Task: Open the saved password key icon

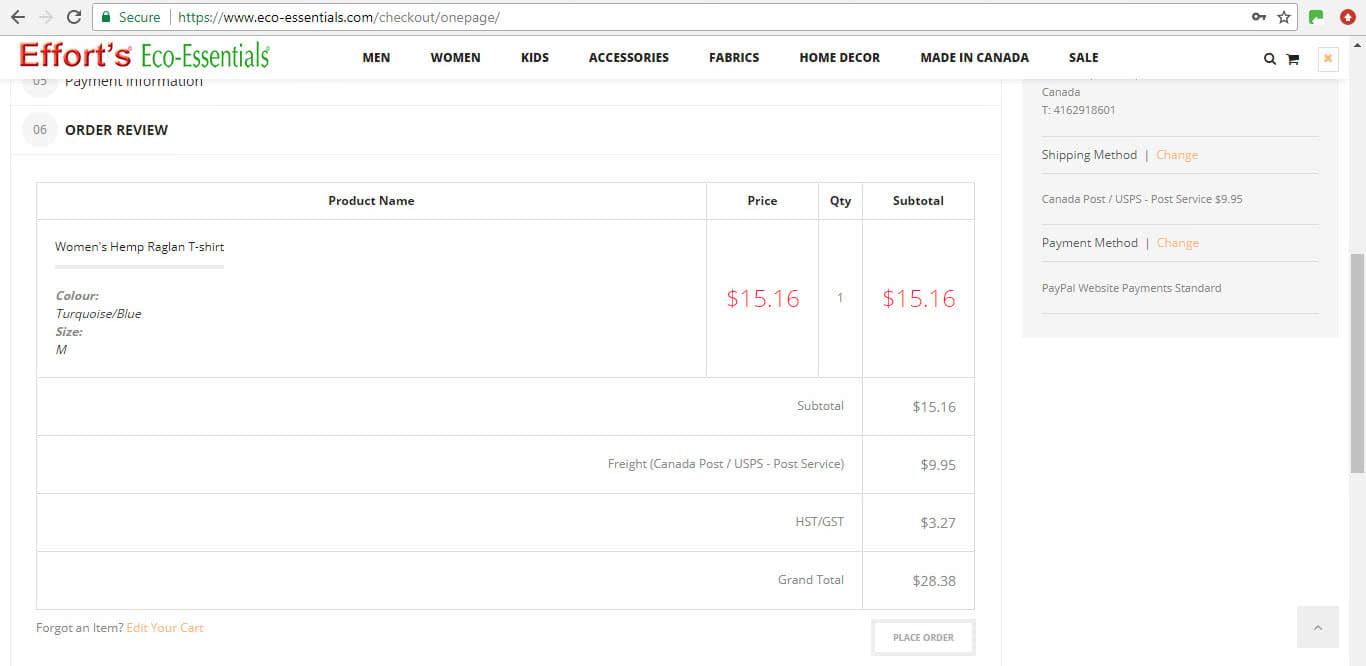Action: [x=1258, y=17]
